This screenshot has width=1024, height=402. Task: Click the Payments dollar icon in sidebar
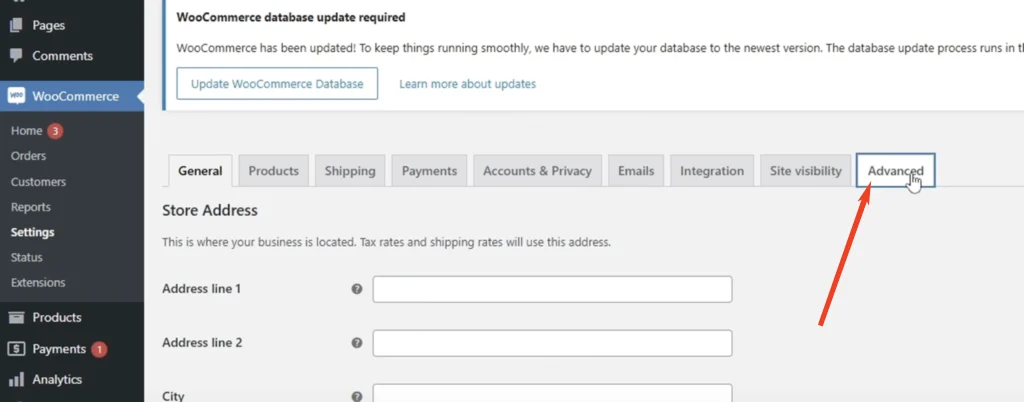16,349
